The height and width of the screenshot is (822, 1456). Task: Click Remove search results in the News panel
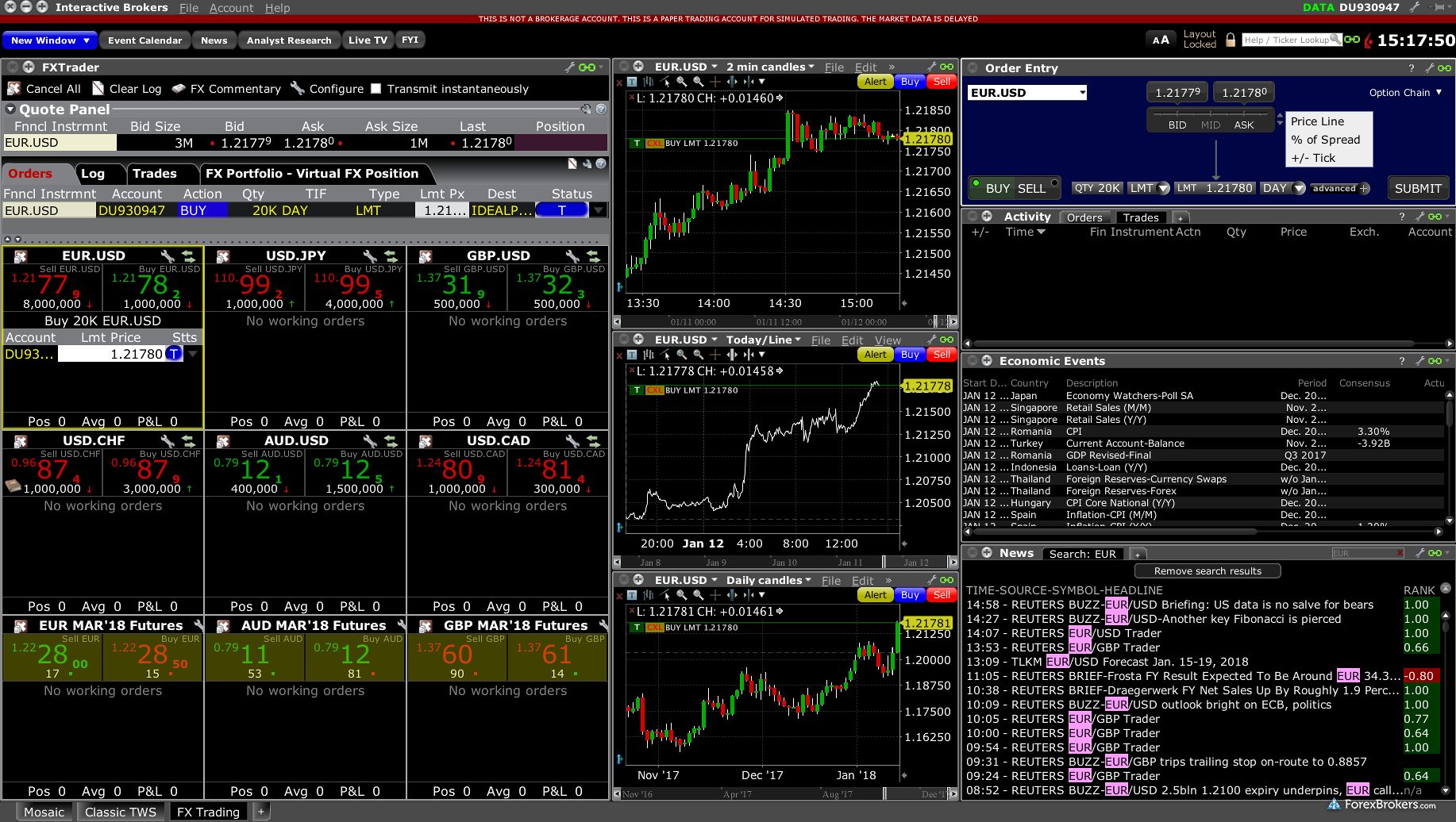pos(1207,570)
